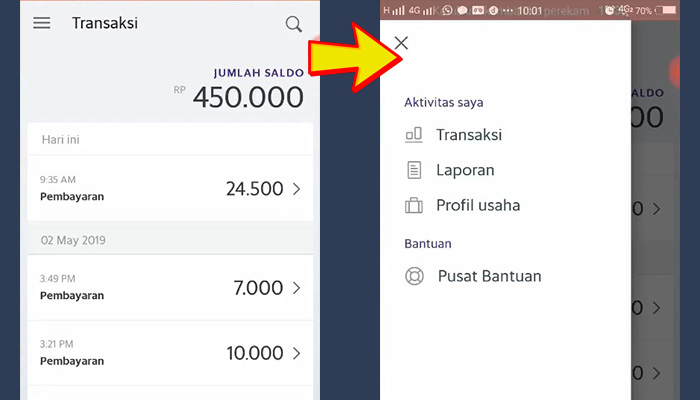The width and height of the screenshot is (700, 400).
Task: Select the Bantuan section heading
Action: tap(428, 243)
